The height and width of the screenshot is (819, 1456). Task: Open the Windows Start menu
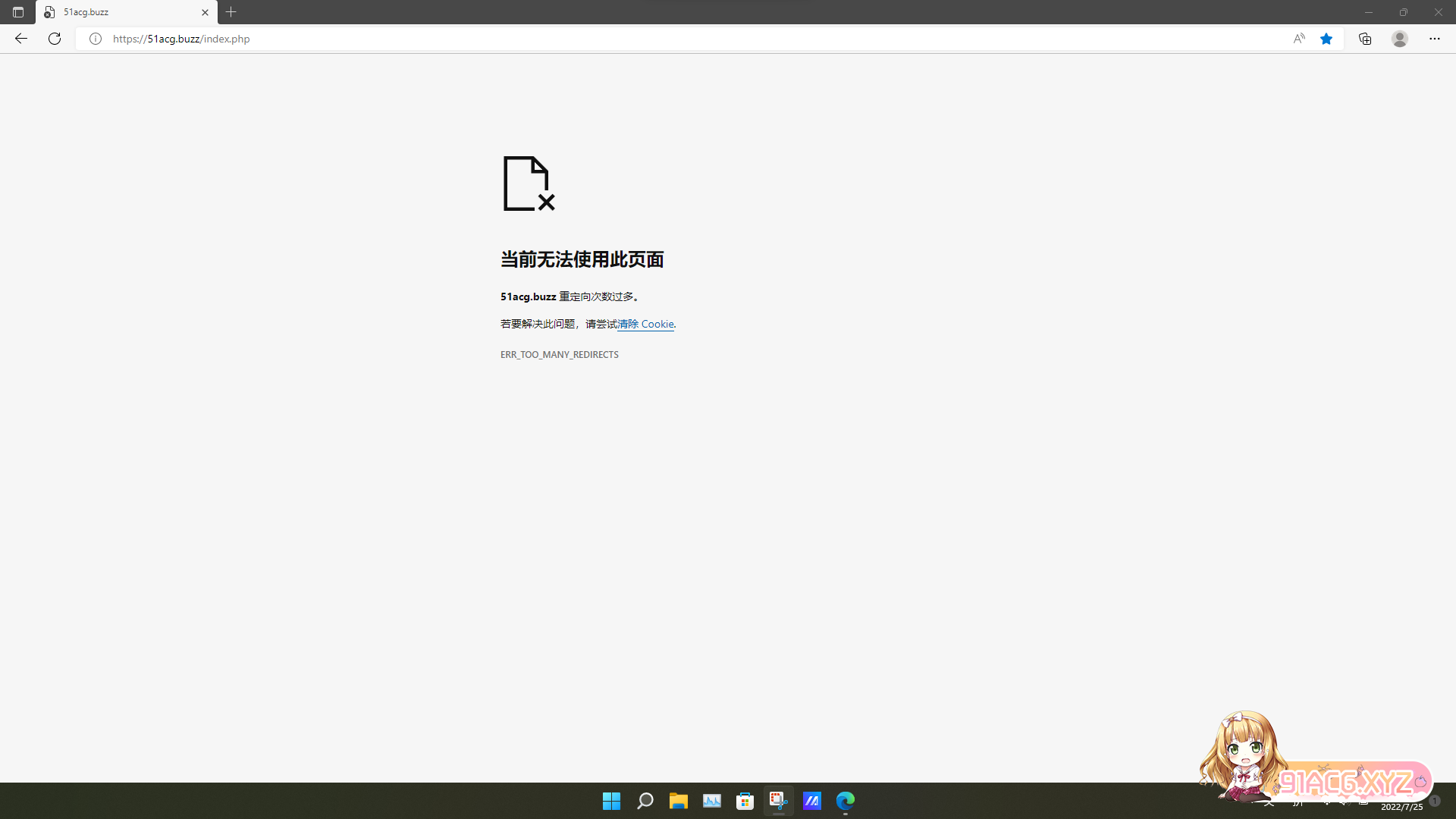tap(611, 801)
